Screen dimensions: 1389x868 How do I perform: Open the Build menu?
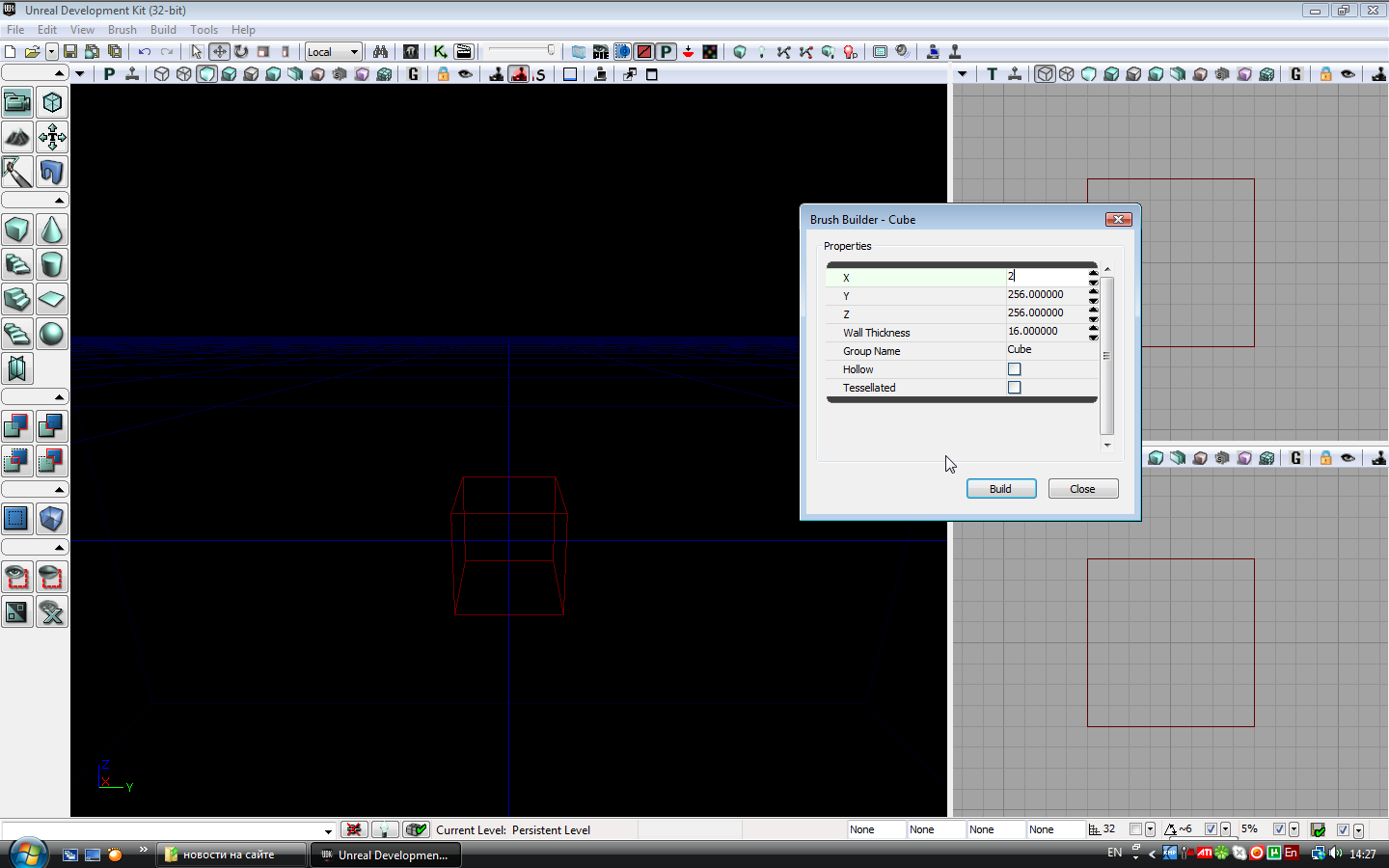[163, 30]
